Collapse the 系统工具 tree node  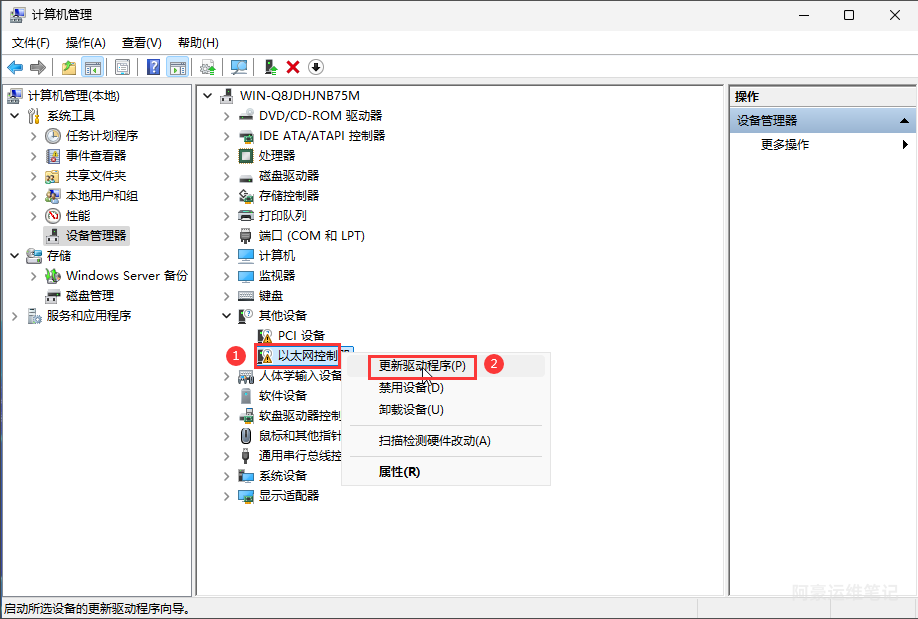(15, 116)
